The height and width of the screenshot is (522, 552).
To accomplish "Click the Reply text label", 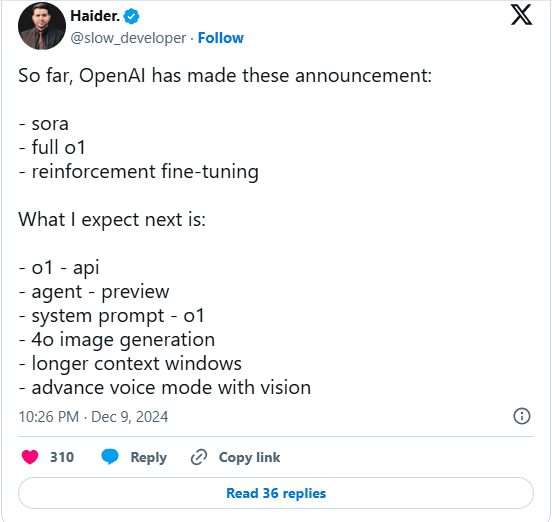I will tap(149, 457).
